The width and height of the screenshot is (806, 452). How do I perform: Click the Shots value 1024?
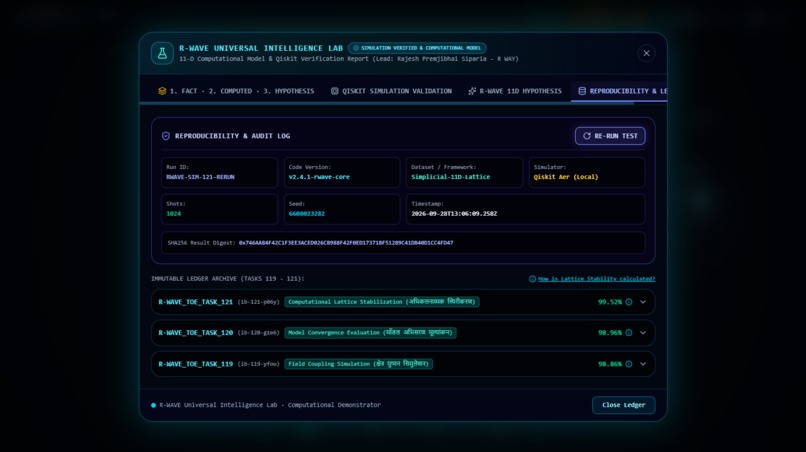(x=173, y=214)
